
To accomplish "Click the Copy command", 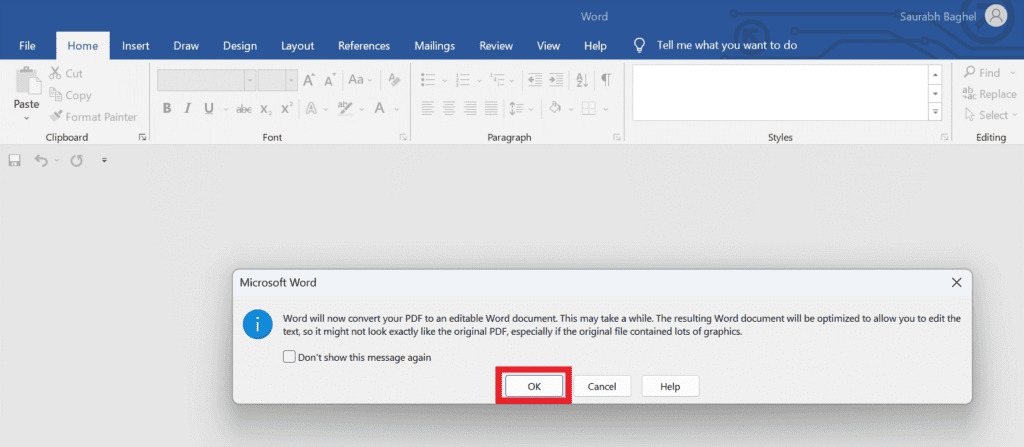I will pos(69,95).
